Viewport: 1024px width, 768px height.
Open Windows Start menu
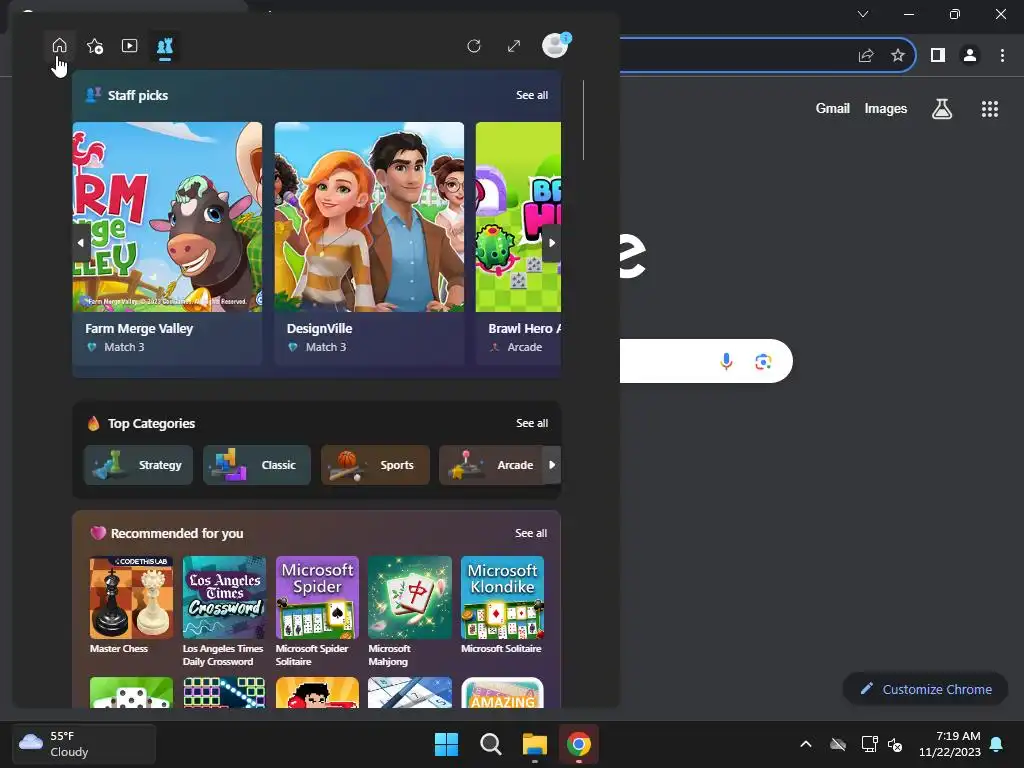pyautogui.click(x=447, y=744)
